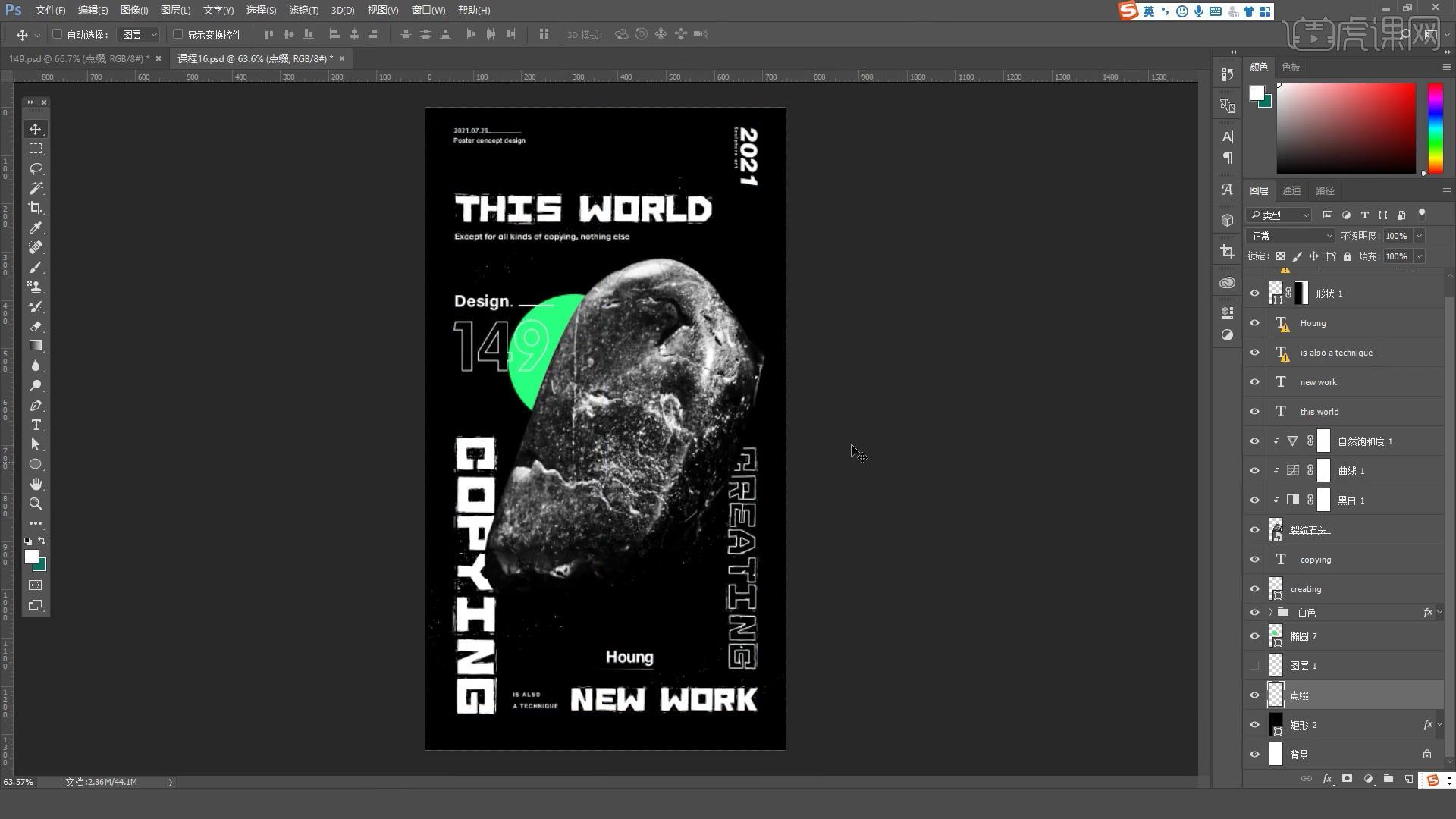Select the Crop tool in toolbox
The height and width of the screenshot is (819, 1456).
pos(36,208)
